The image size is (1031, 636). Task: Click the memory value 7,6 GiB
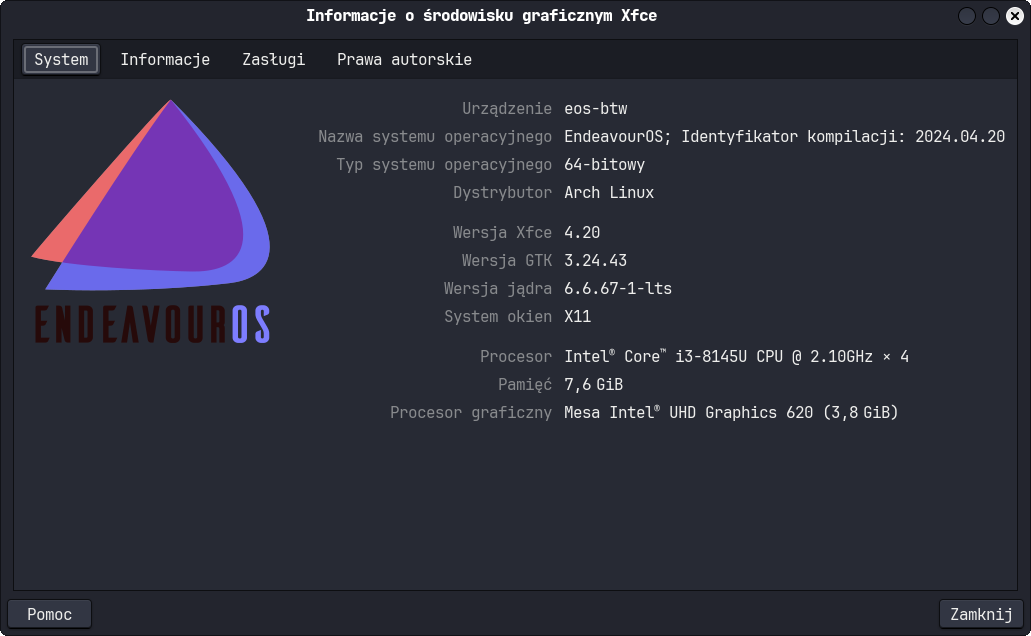click(594, 385)
